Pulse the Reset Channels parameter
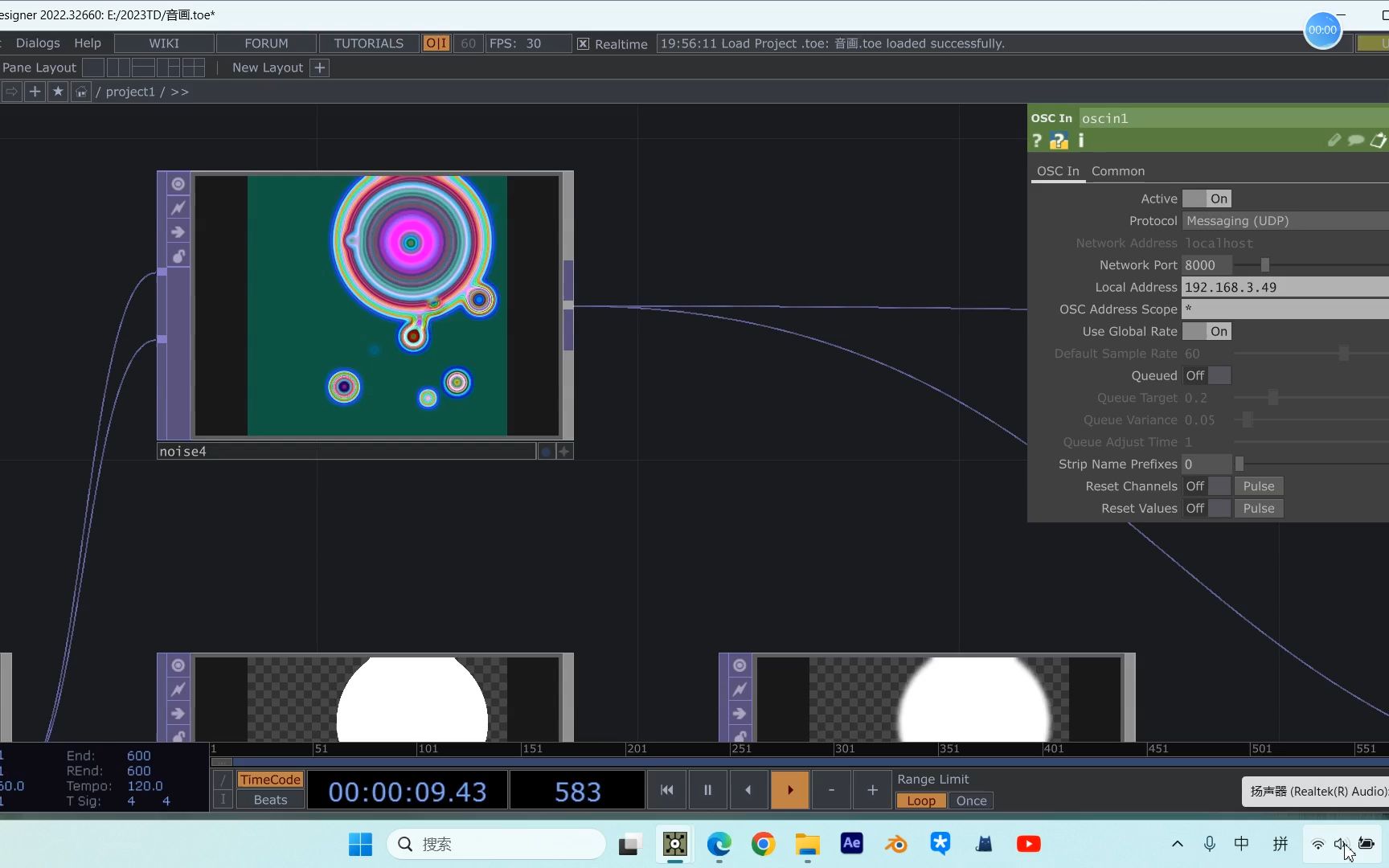 tap(1258, 485)
